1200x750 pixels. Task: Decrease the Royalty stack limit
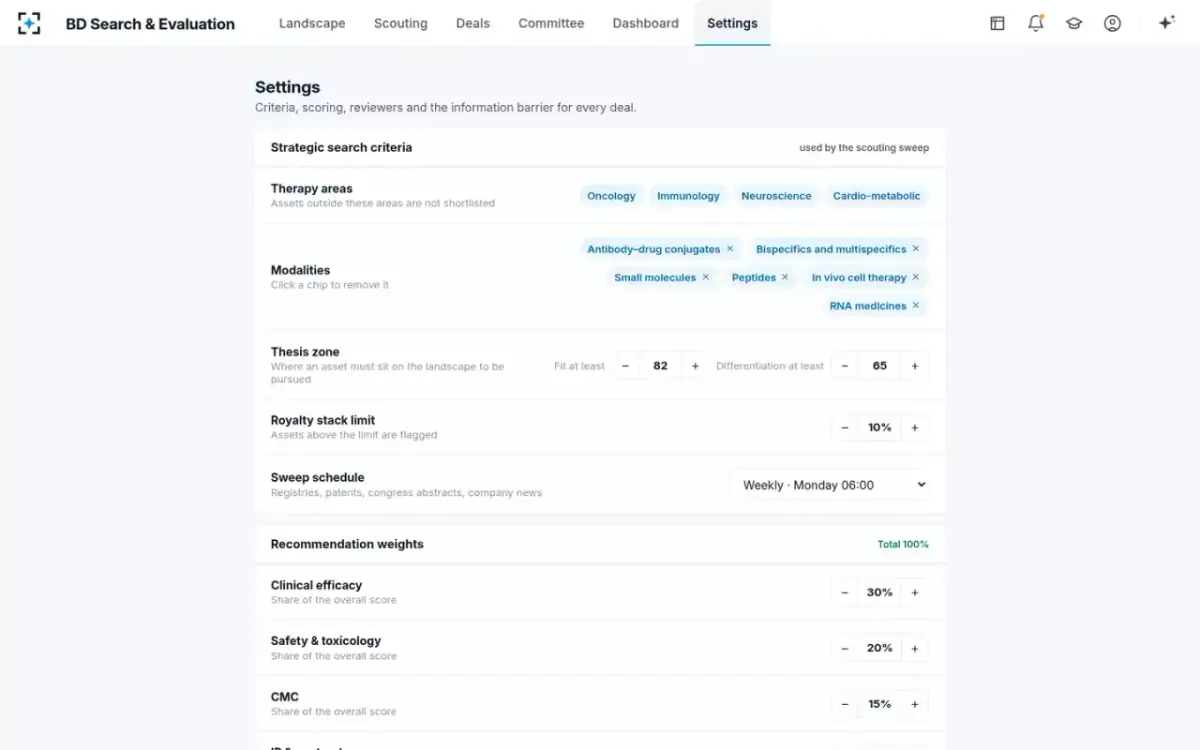(845, 428)
